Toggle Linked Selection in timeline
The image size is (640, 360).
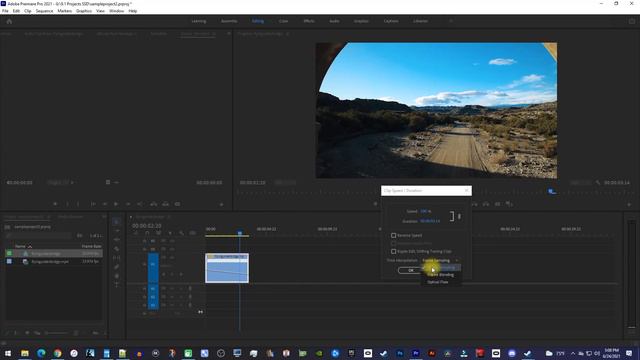point(159,233)
